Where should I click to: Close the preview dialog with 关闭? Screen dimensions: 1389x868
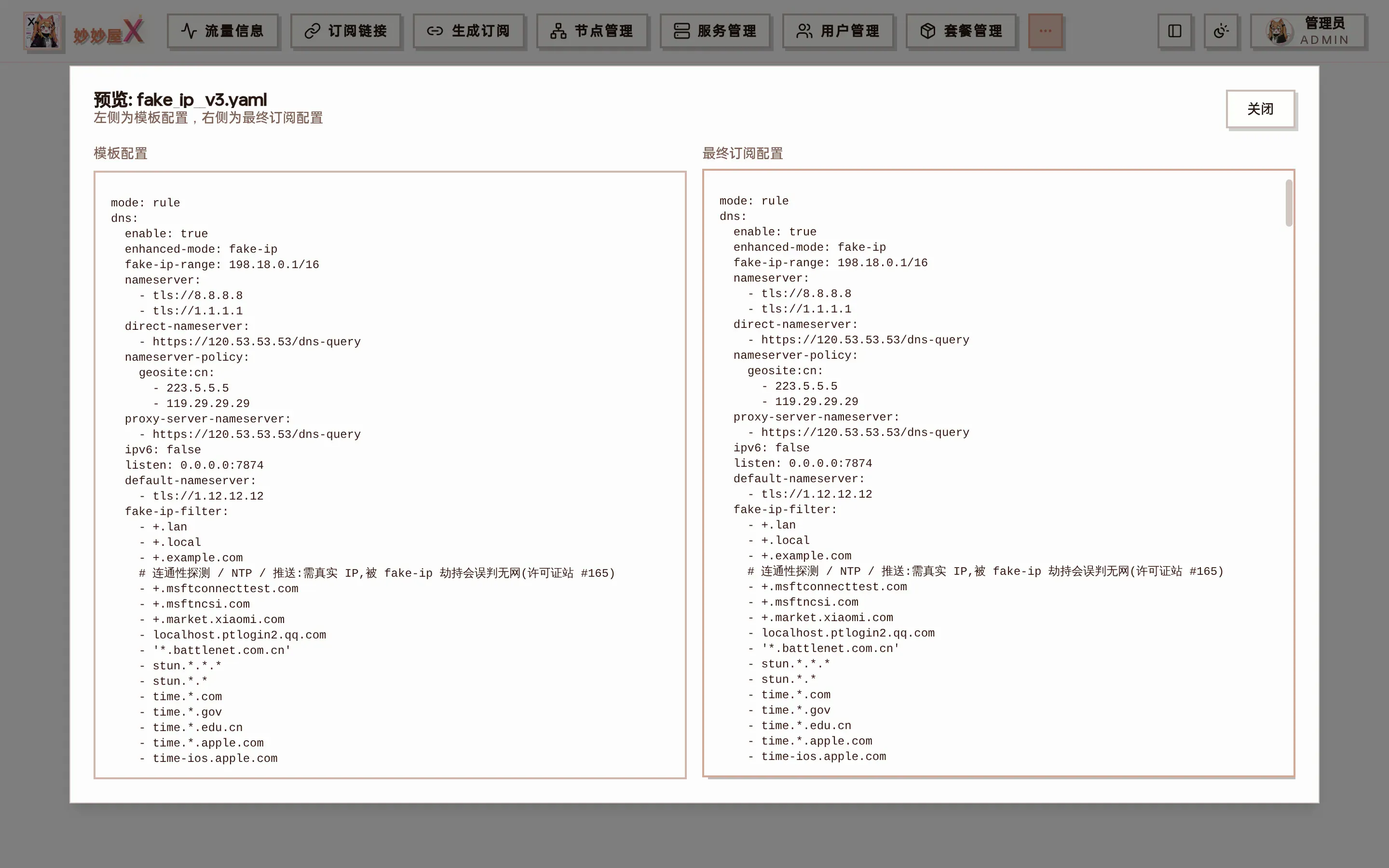(1260, 108)
